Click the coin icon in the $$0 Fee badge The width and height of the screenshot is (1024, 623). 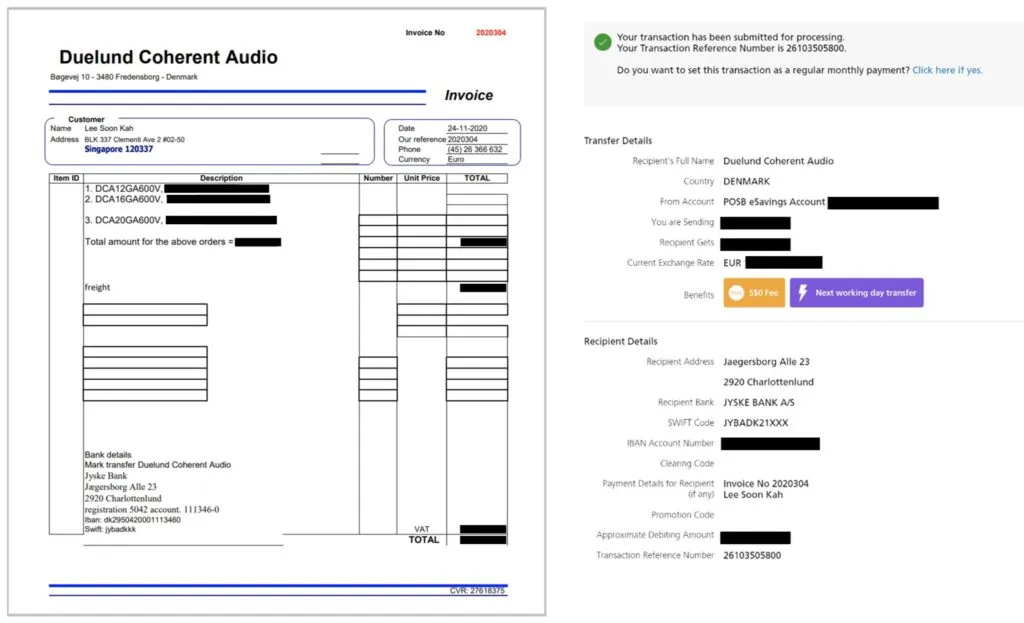(736, 293)
